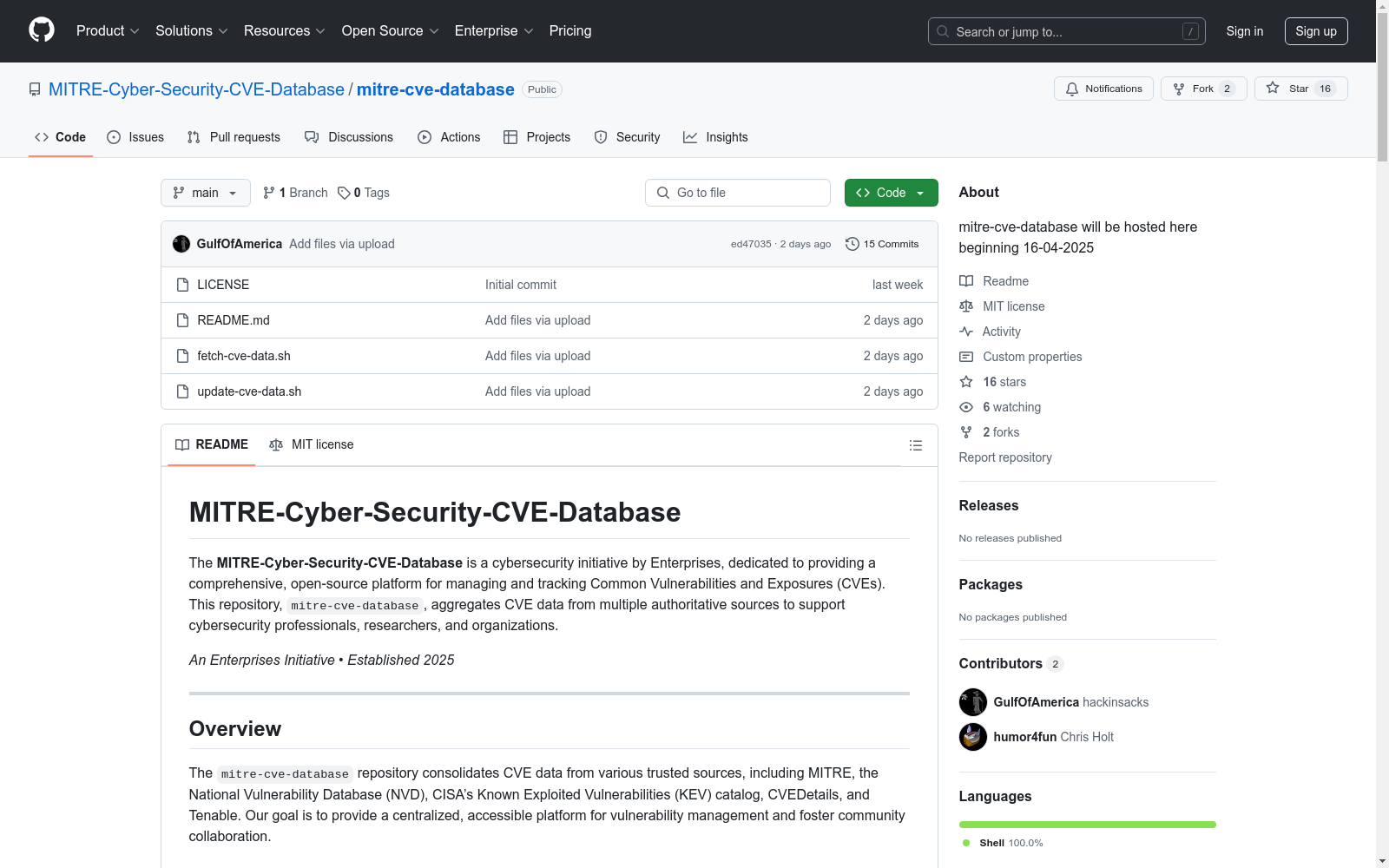The width and height of the screenshot is (1389, 868).
Task: Click the Notifications bell button
Action: click(1103, 89)
